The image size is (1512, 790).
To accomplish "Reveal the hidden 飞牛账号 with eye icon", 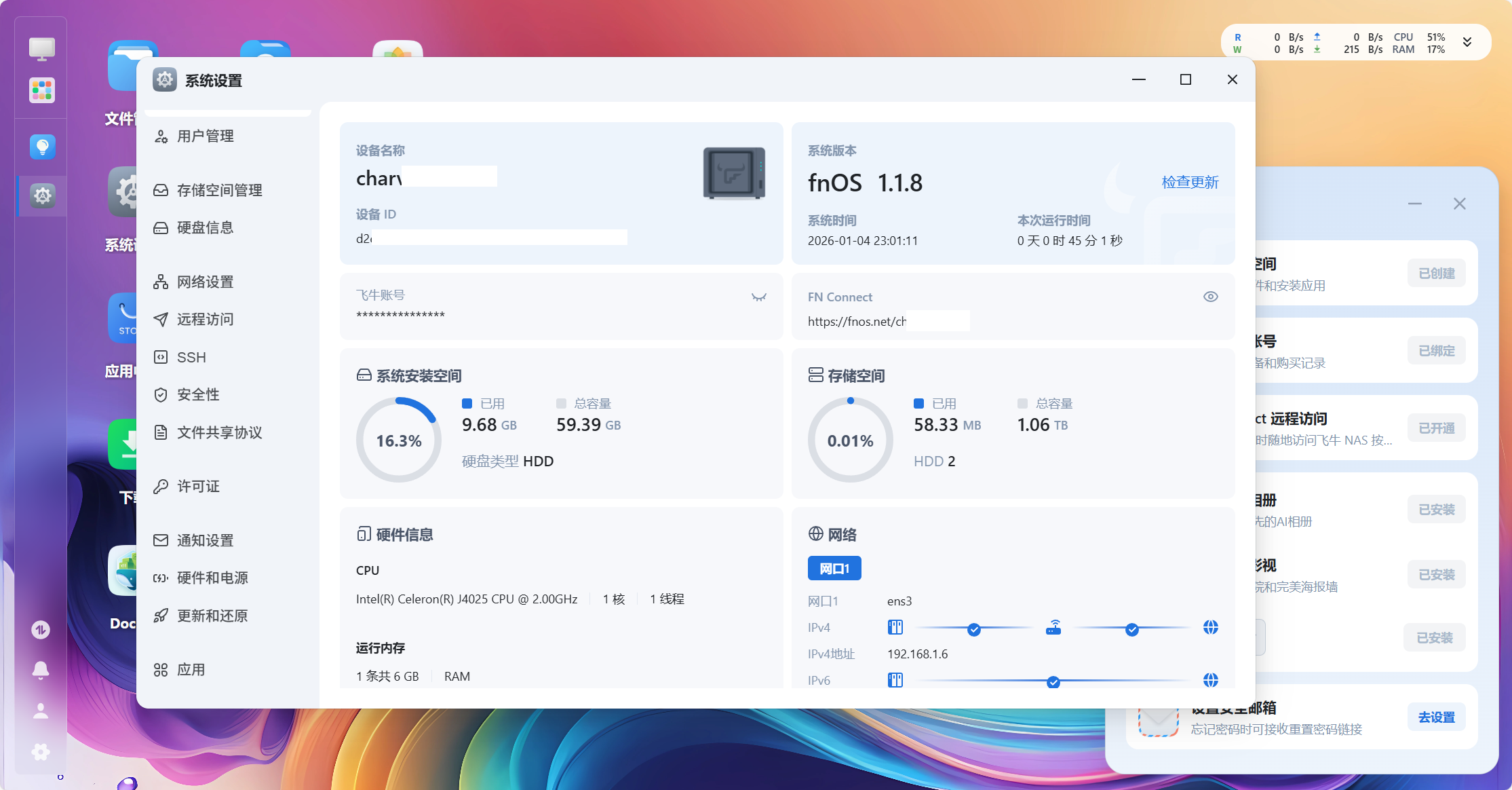I will tap(758, 297).
